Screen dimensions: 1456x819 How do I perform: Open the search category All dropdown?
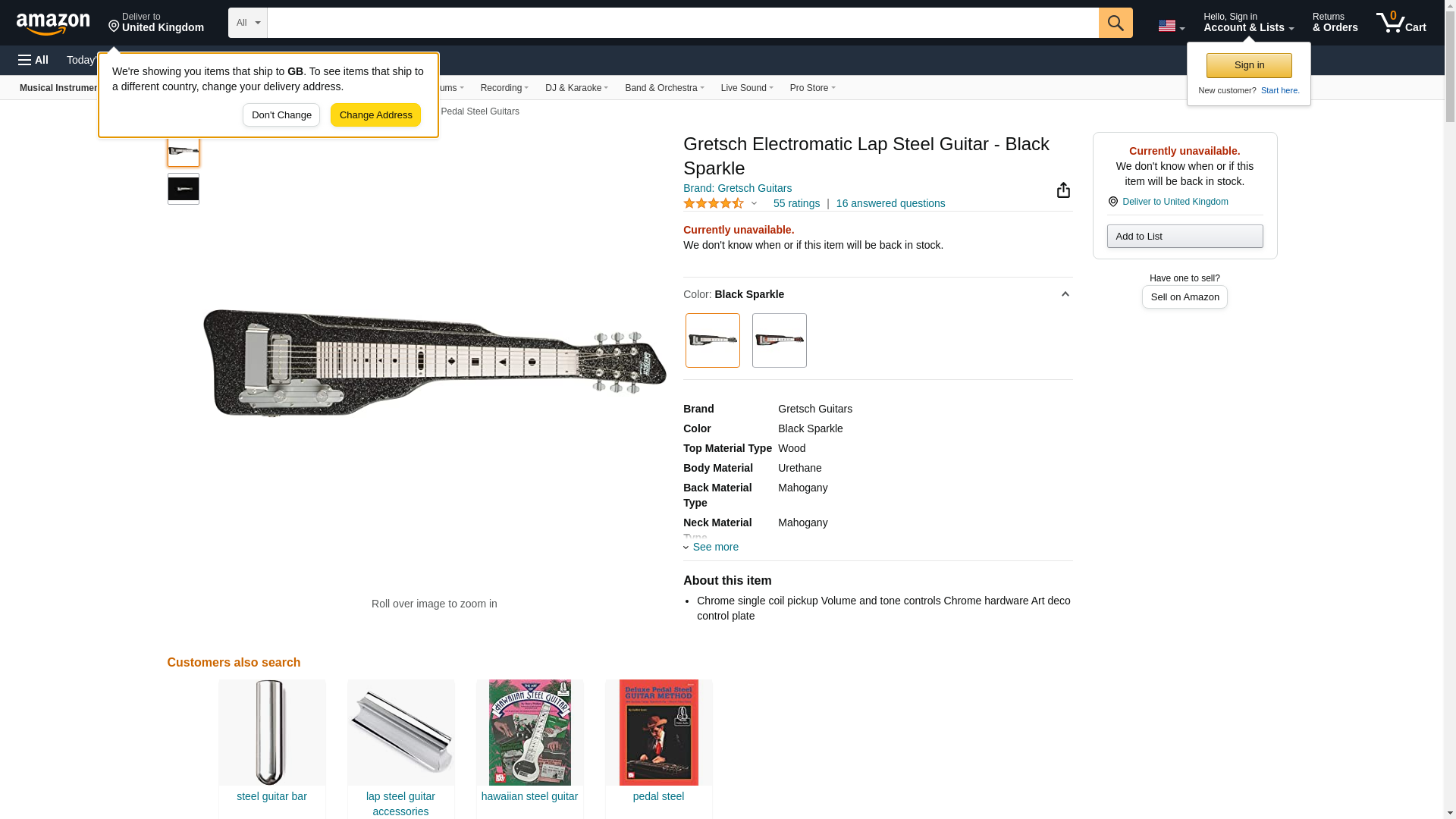pos(247,23)
